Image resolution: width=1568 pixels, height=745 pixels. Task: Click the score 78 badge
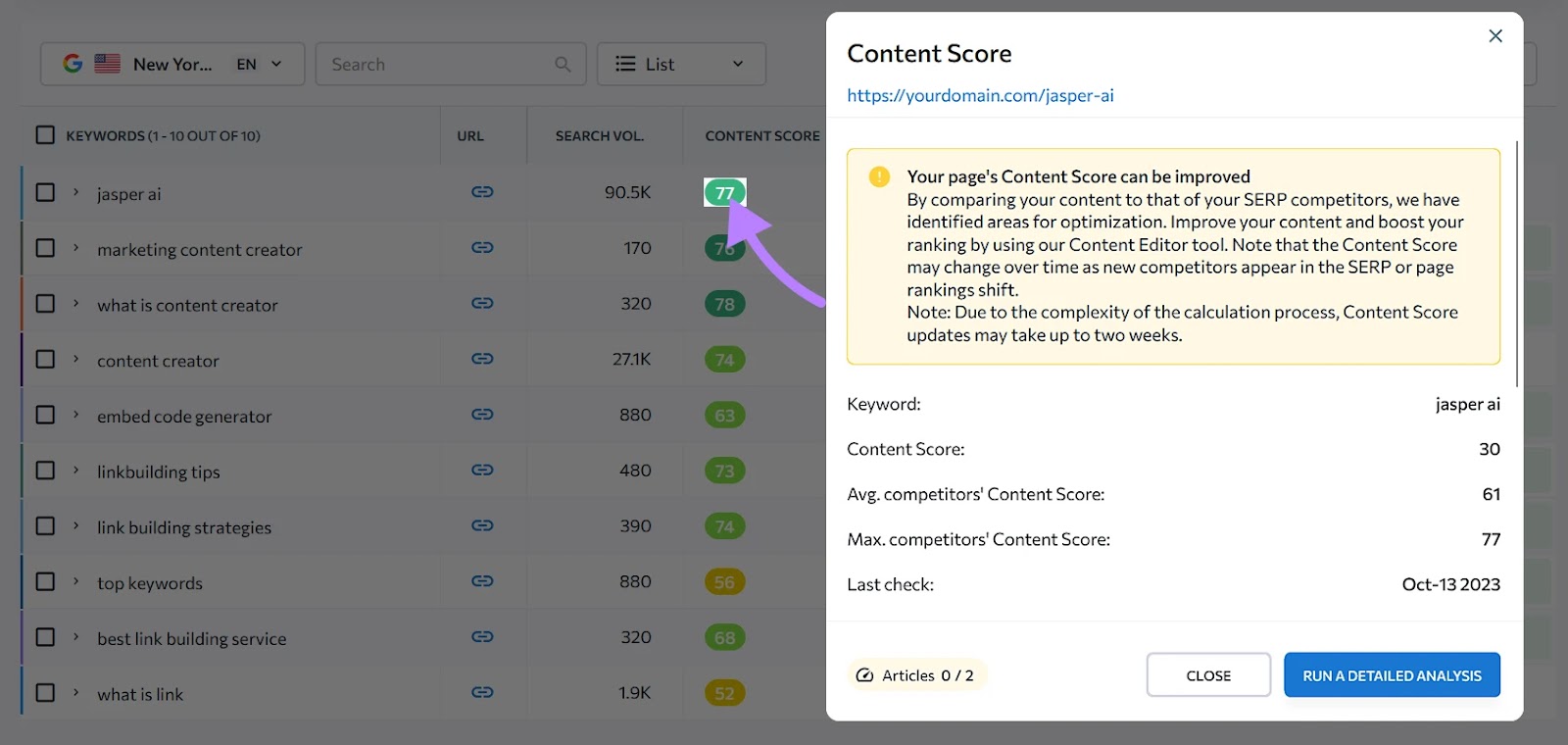point(725,304)
